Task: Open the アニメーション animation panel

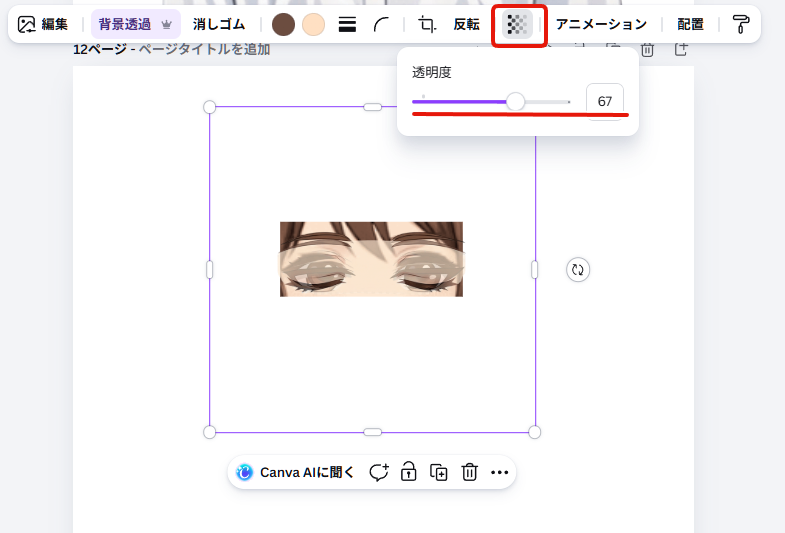Action: [601, 24]
